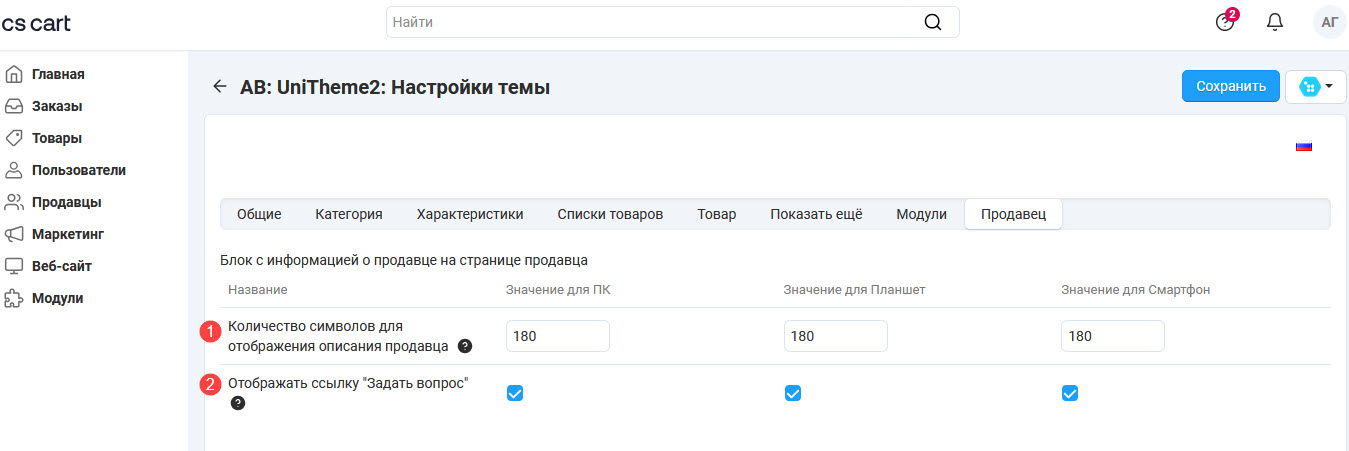Open Модули in the sidebar
Image resolution: width=1349 pixels, height=451 pixels.
click(58, 298)
